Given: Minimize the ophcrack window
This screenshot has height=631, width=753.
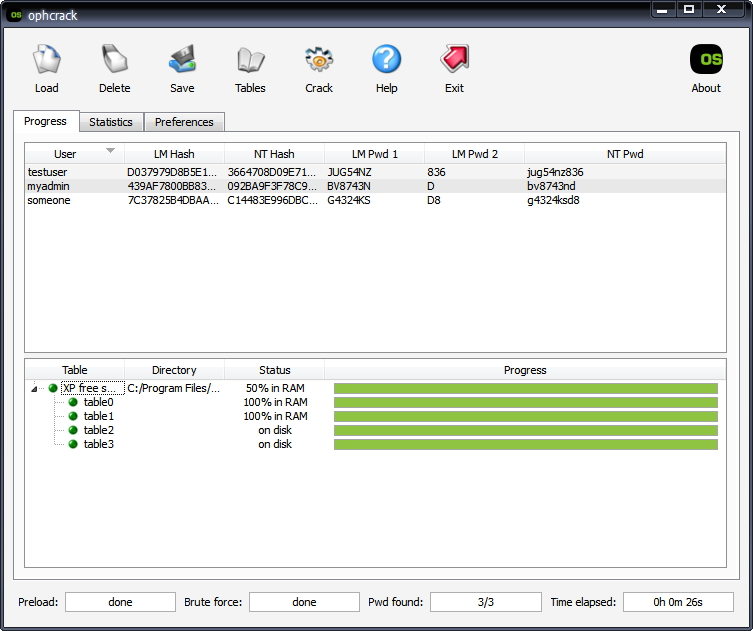Looking at the screenshot, I should point(663,9).
